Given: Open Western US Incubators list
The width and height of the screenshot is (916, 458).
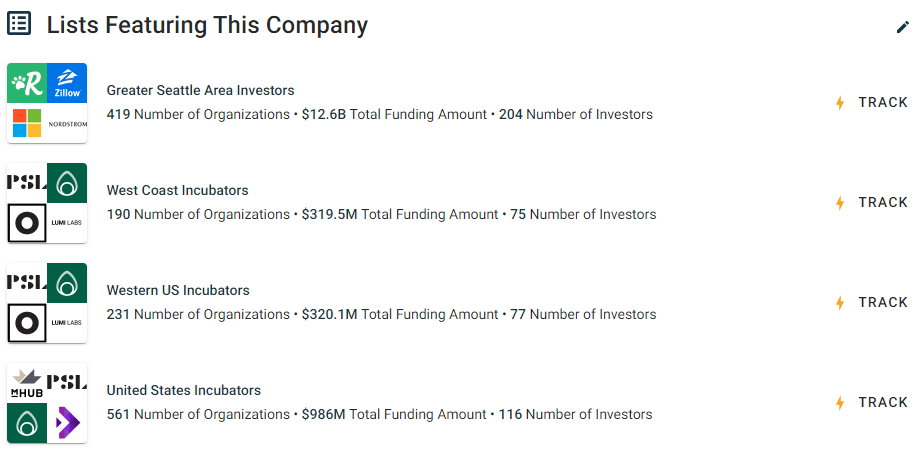Looking at the screenshot, I should [x=178, y=290].
